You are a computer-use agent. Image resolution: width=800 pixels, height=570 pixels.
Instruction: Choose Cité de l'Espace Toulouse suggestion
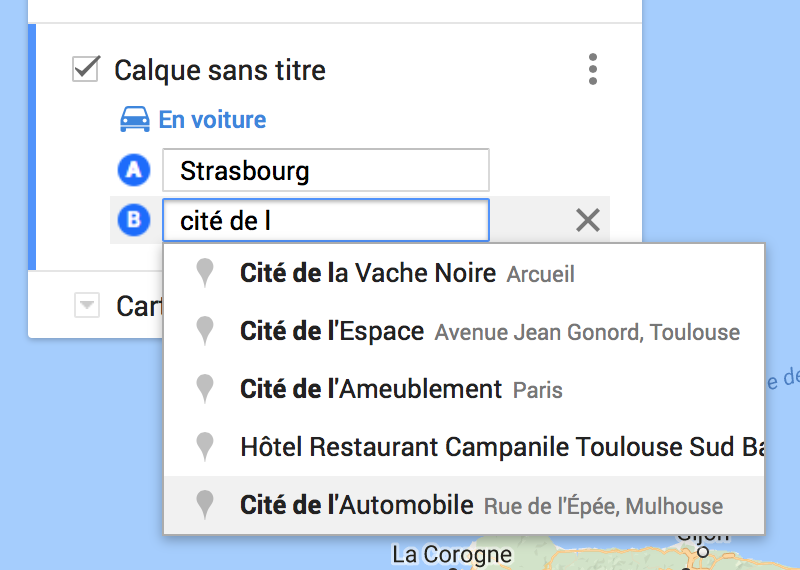(464, 331)
